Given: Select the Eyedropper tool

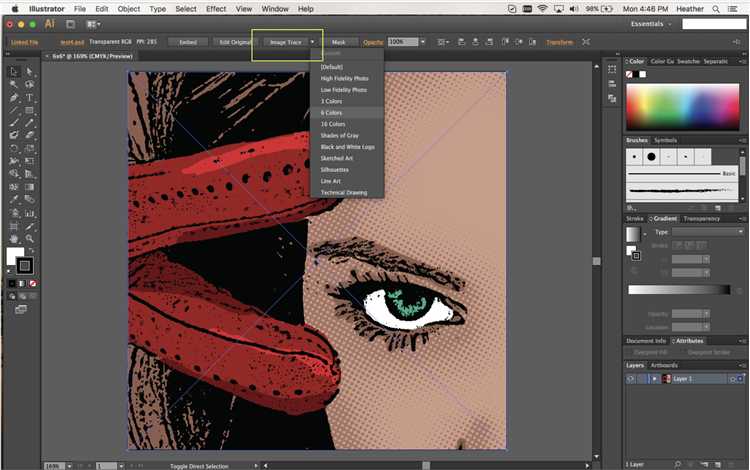Looking at the screenshot, I should pyautogui.click(x=14, y=200).
